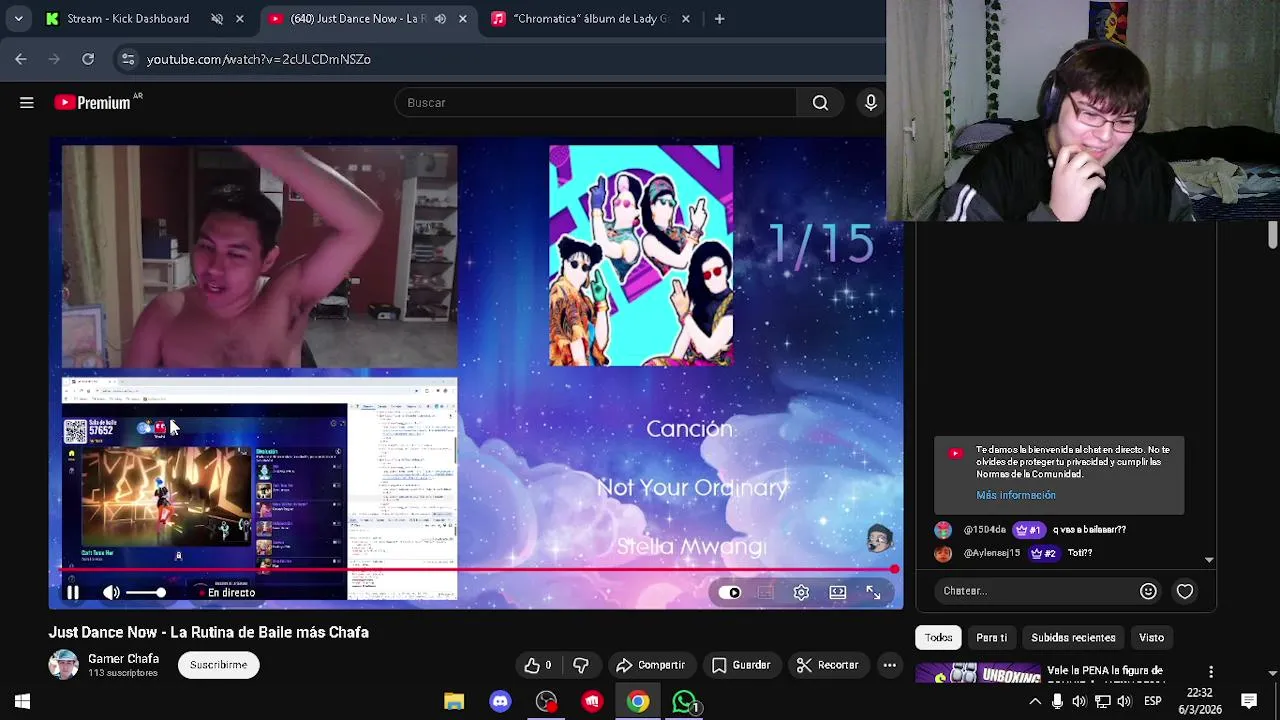
Task: Select the Todos filter chip
Action: pyautogui.click(x=938, y=637)
